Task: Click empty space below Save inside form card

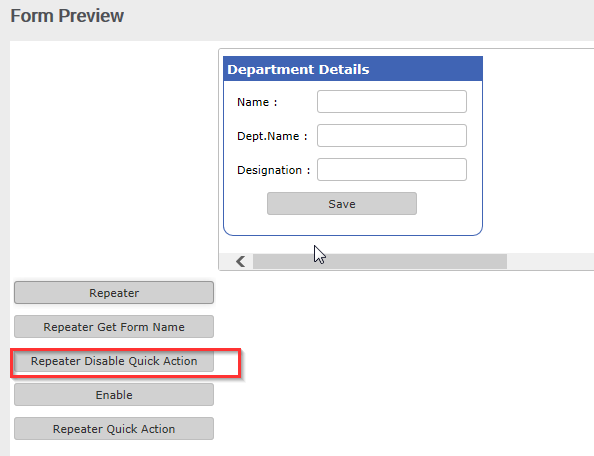Action: (x=353, y=225)
